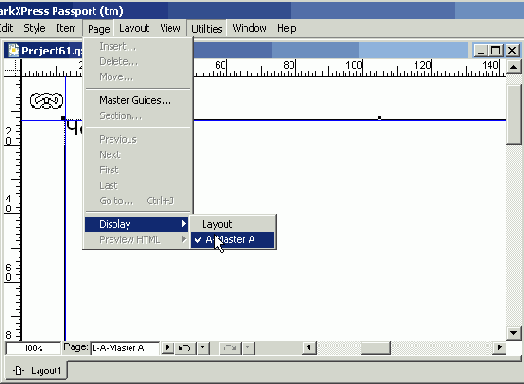Click horizontal scrollbar left arrow
This screenshot has width=524, height=384.
point(309,348)
